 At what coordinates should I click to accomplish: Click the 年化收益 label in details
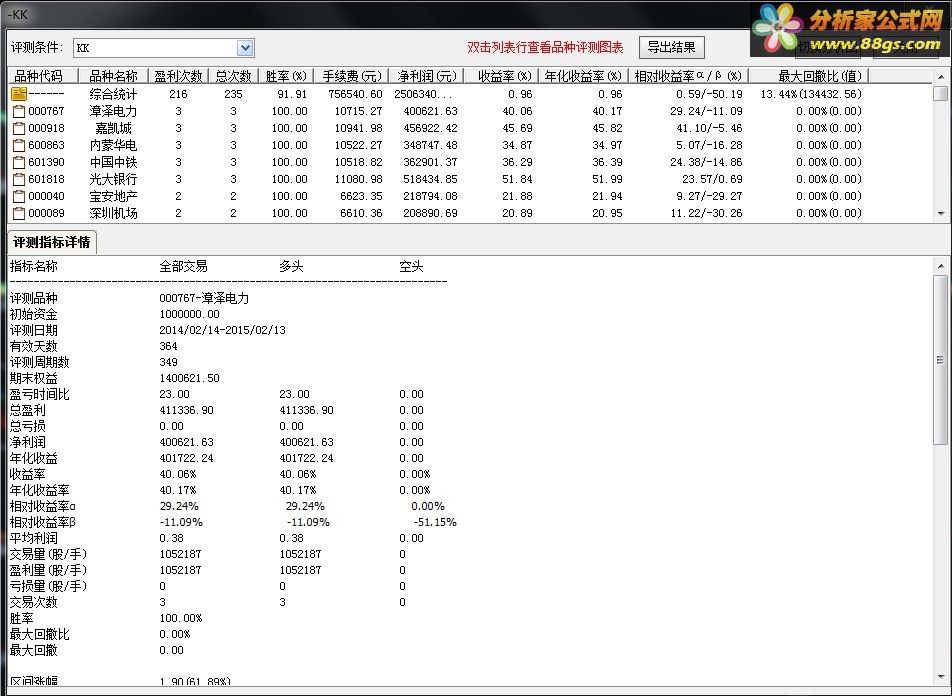33,459
